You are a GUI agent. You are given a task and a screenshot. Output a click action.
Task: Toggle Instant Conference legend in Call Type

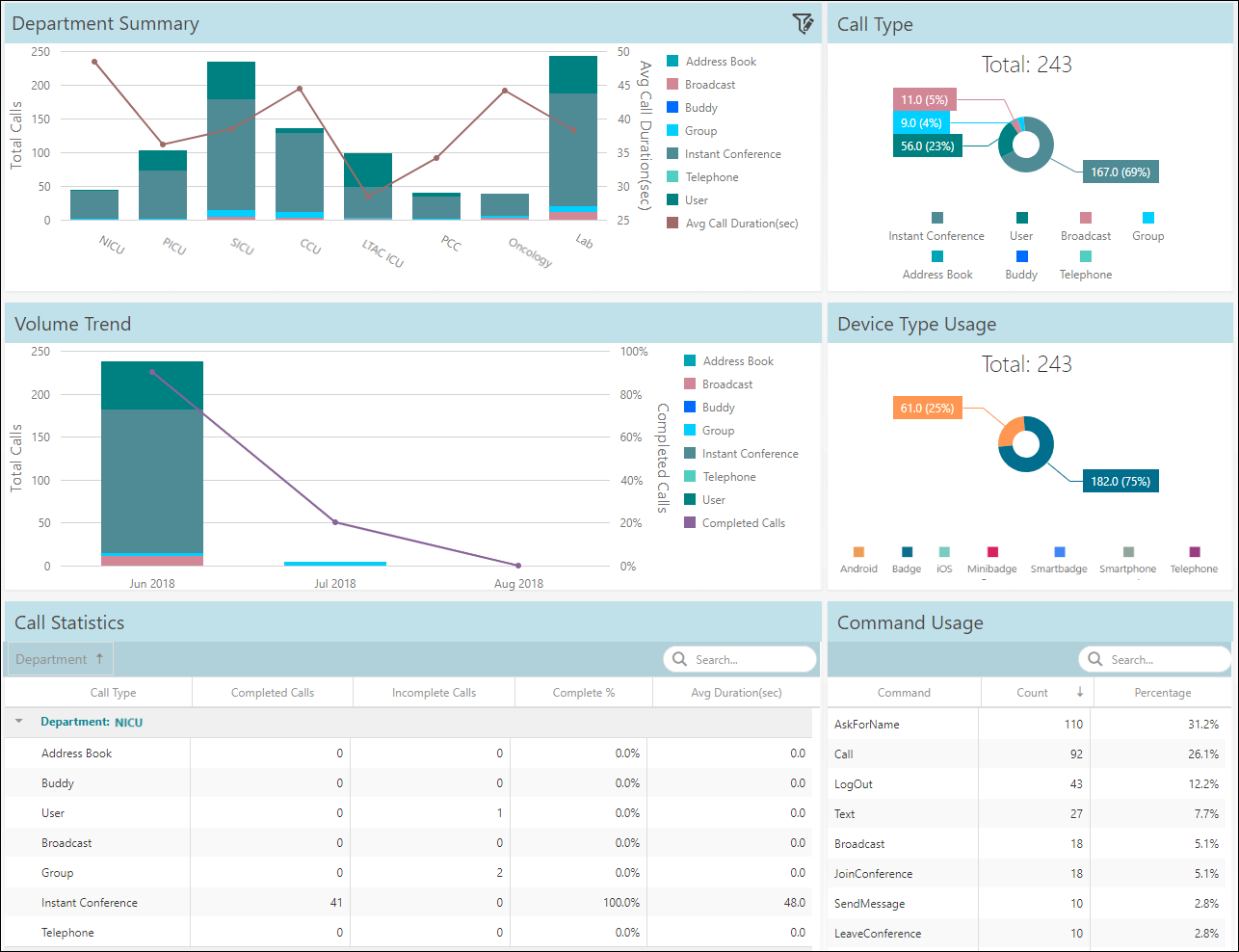[936, 227]
